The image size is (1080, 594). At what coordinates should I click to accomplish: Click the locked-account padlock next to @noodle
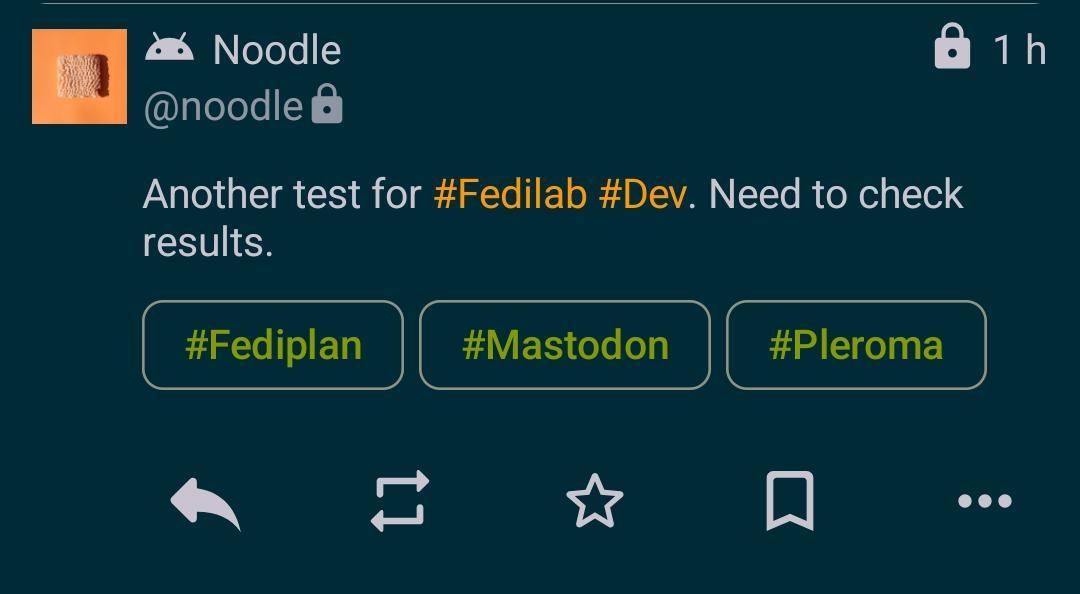pos(327,104)
